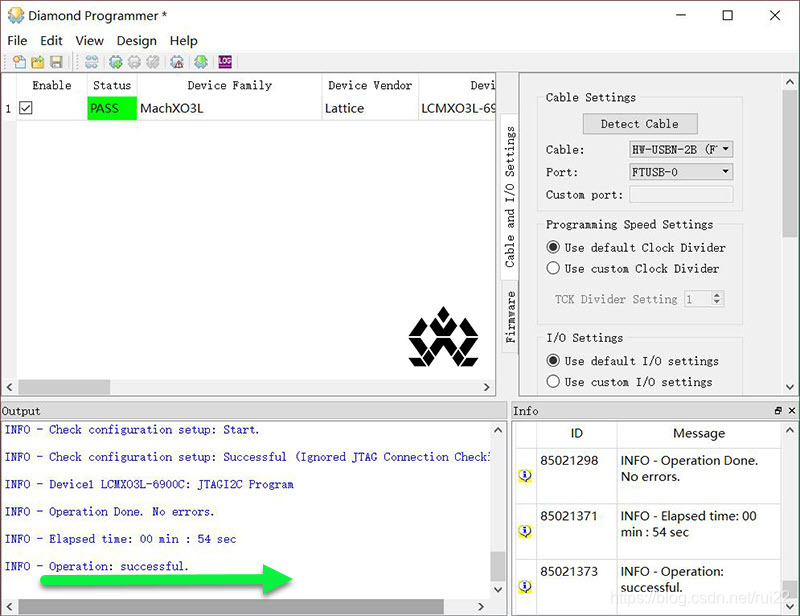
Task: Click the Device Vendor column header
Action: click(370, 85)
